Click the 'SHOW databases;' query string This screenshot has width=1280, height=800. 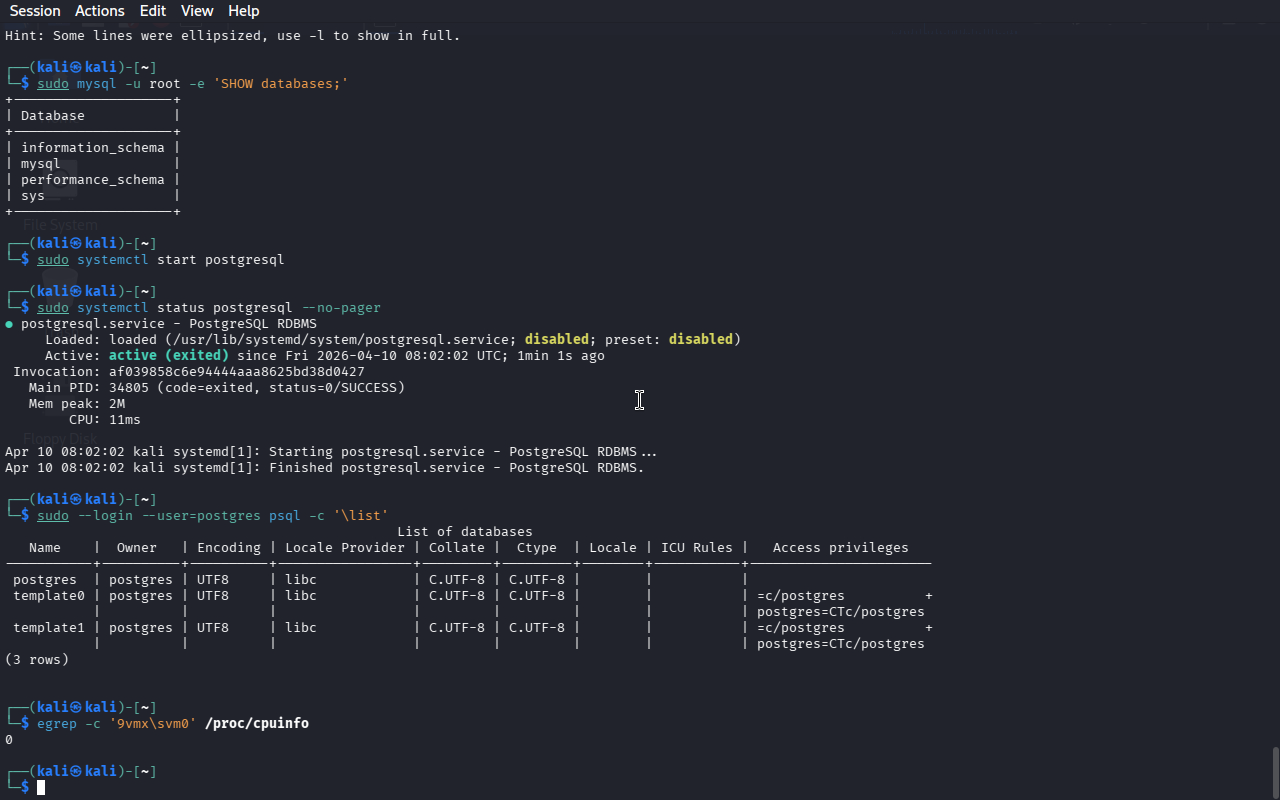click(280, 84)
